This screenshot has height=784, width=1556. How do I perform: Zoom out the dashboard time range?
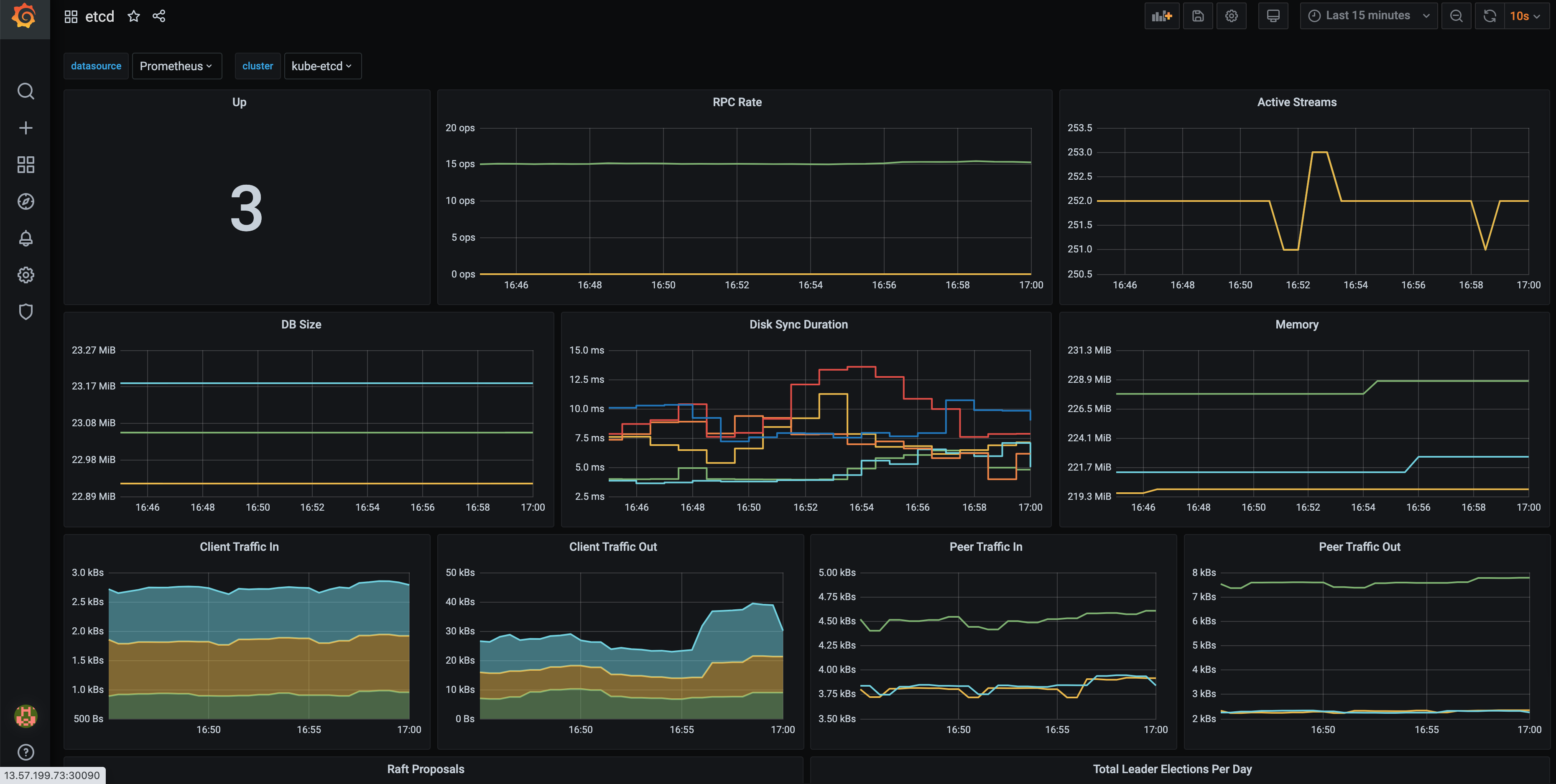1456,16
